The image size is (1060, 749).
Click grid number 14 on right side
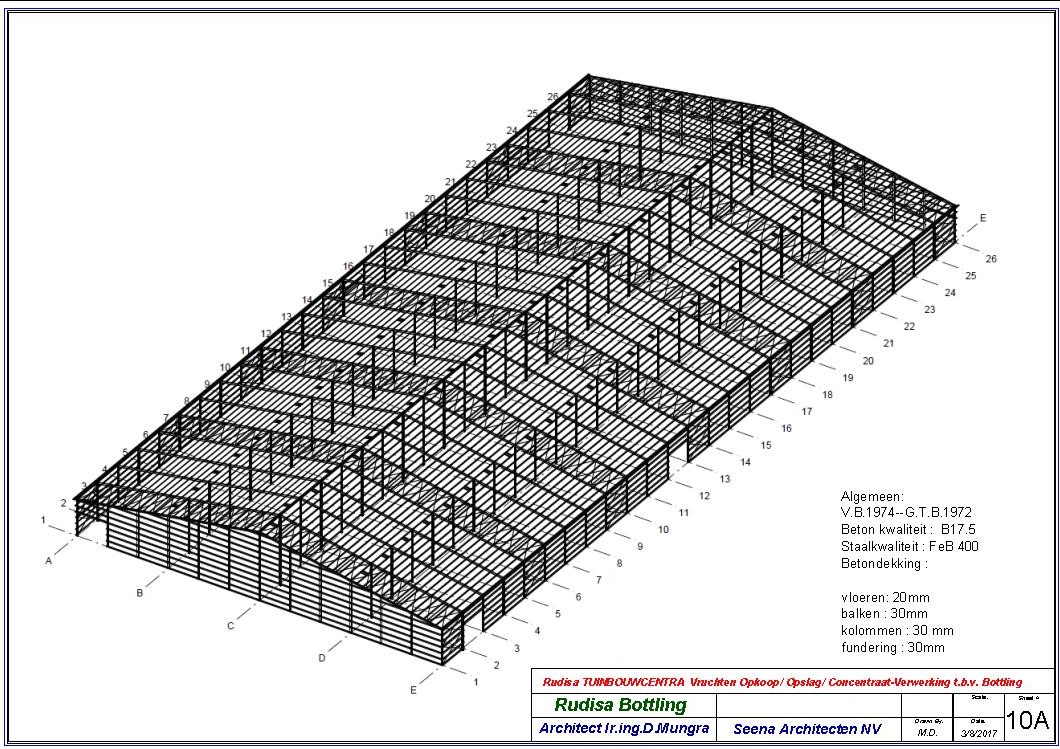pos(745,462)
